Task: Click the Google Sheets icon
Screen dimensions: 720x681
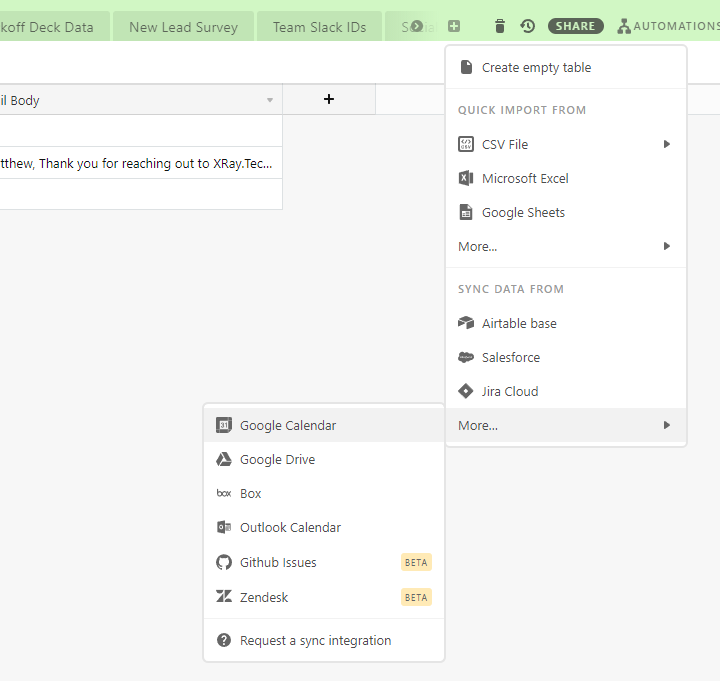Action: 466,212
